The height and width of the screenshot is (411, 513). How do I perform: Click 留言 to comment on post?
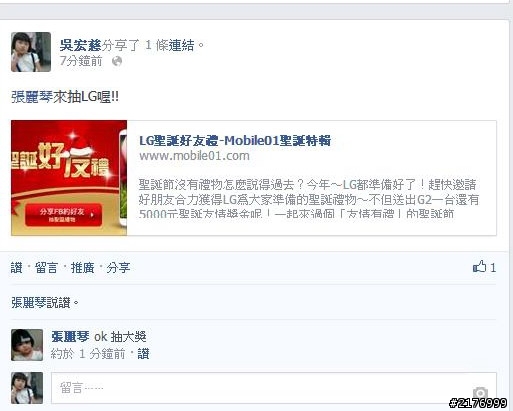point(46,268)
